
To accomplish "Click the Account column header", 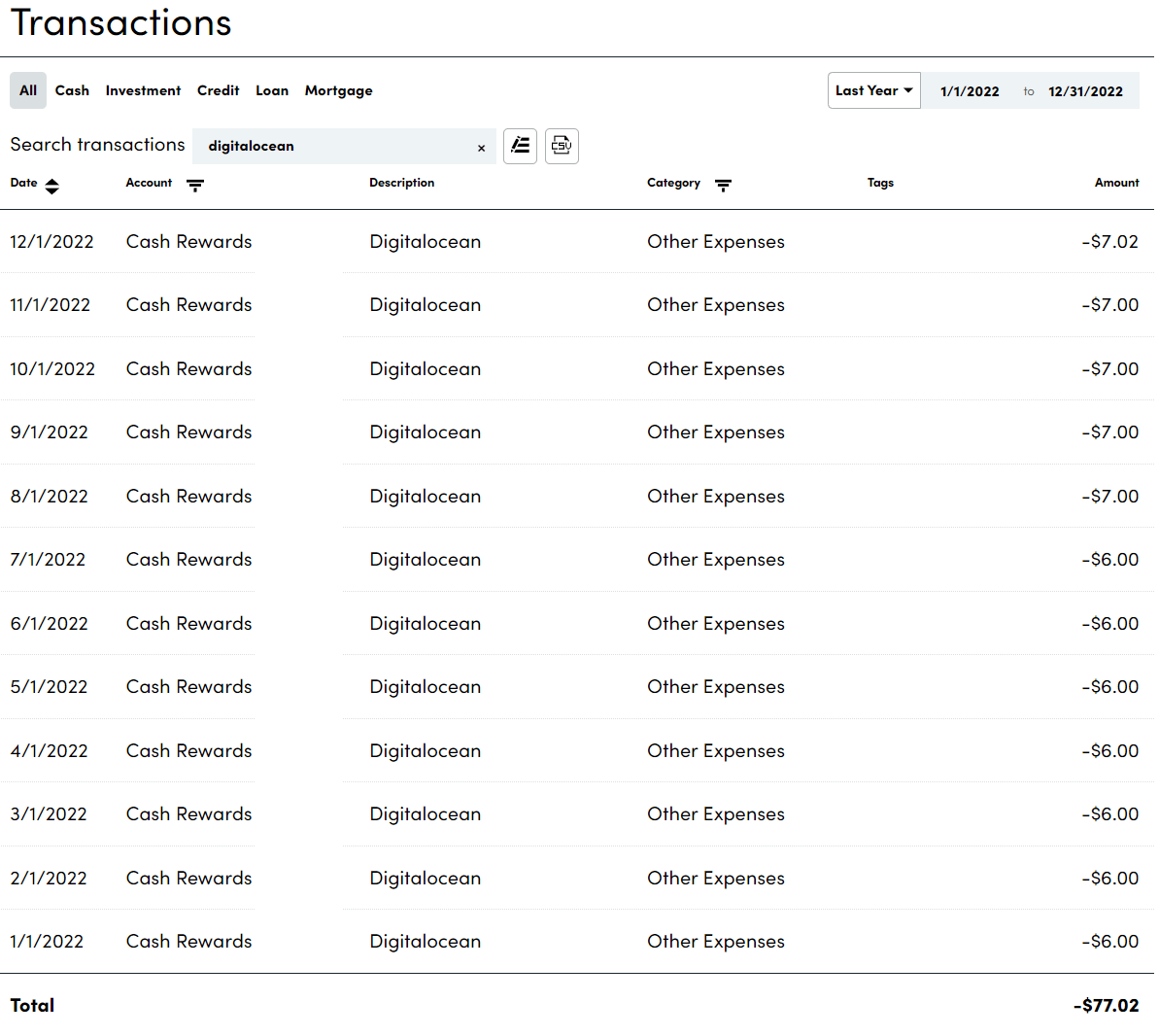I will coord(149,183).
